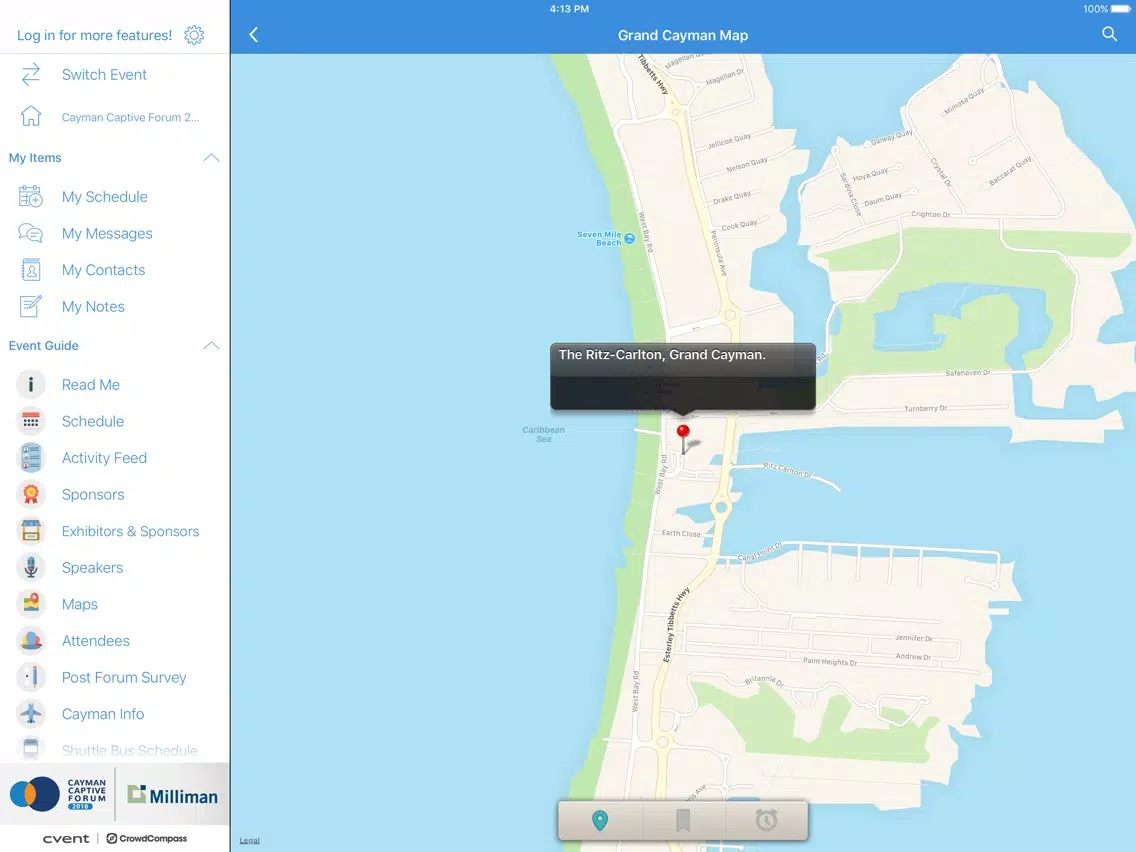1136x852 pixels.
Task: Tap the Attendees people icon
Action: (x=30, y=640)
